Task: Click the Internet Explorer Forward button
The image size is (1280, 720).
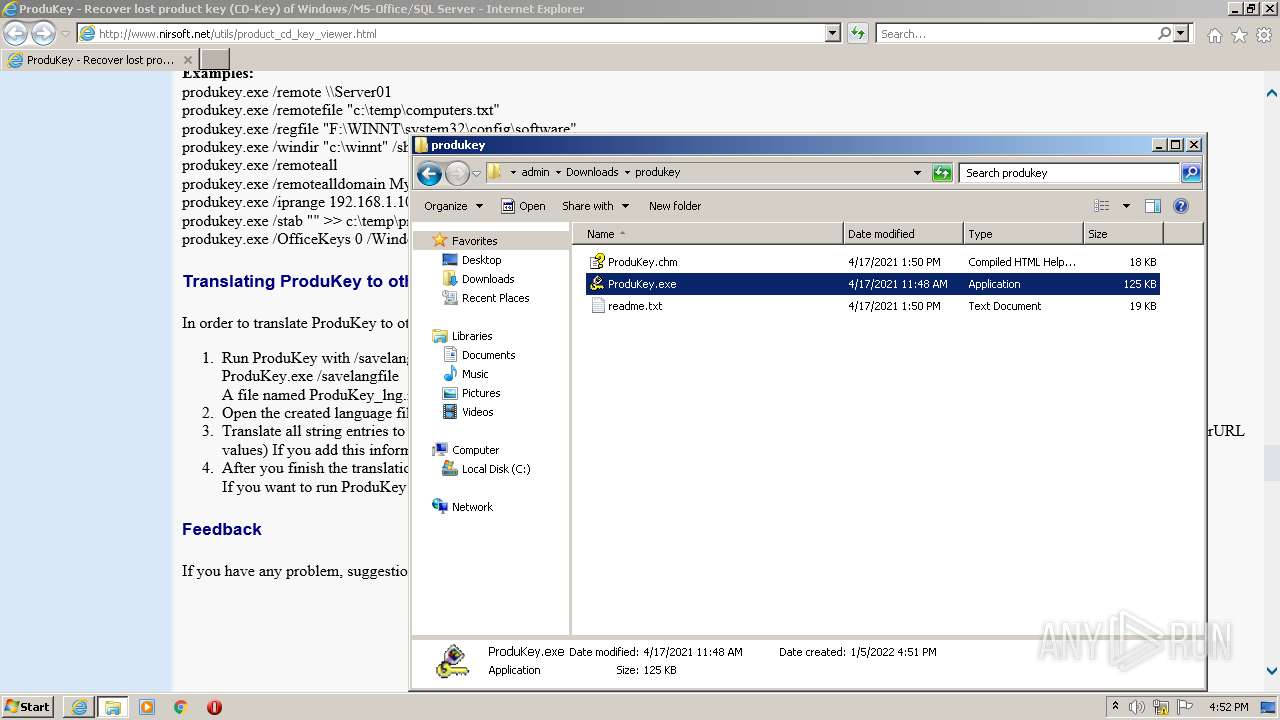Action: click(43, 34)
